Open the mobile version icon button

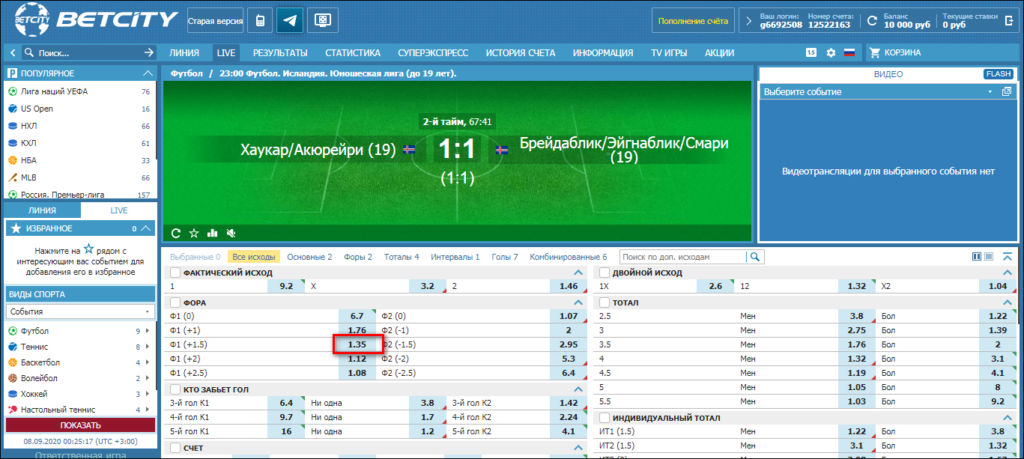click(x=259, y=20)
